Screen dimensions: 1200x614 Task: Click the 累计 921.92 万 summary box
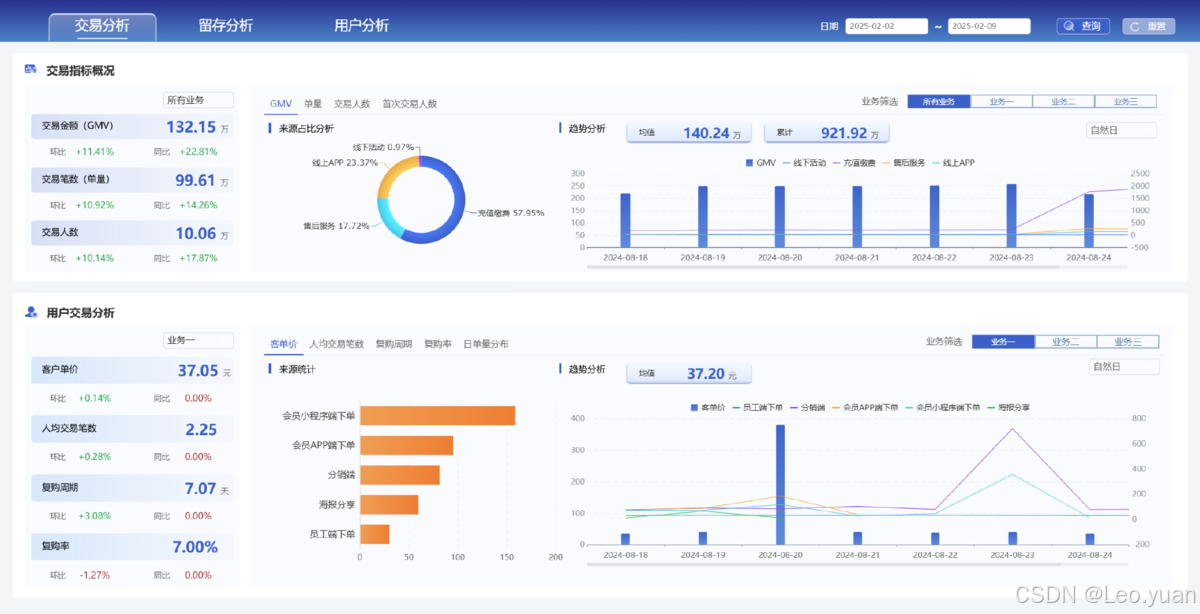pyautogui.click(x=826, y=133)
